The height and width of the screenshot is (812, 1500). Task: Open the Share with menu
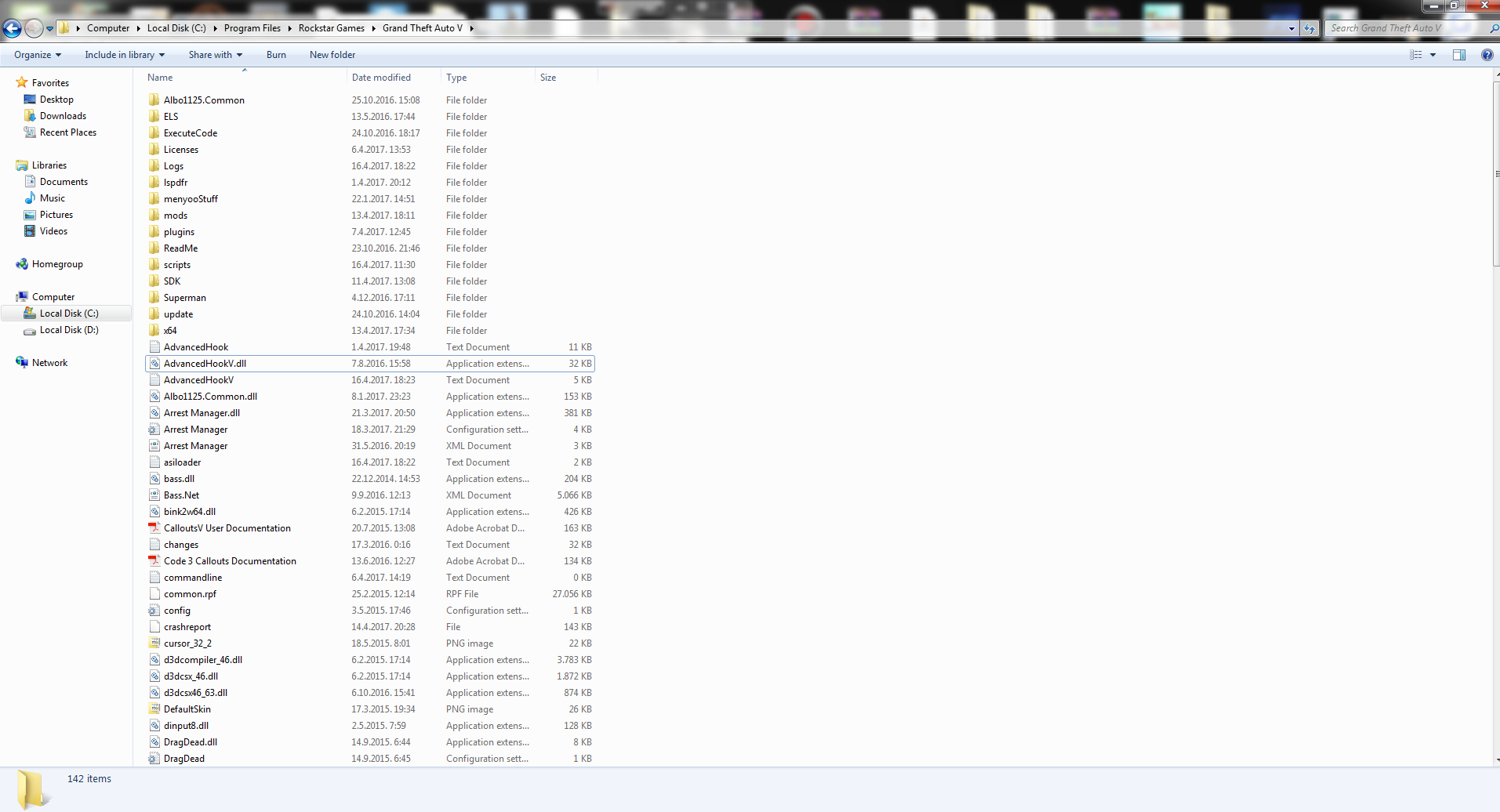216,55
